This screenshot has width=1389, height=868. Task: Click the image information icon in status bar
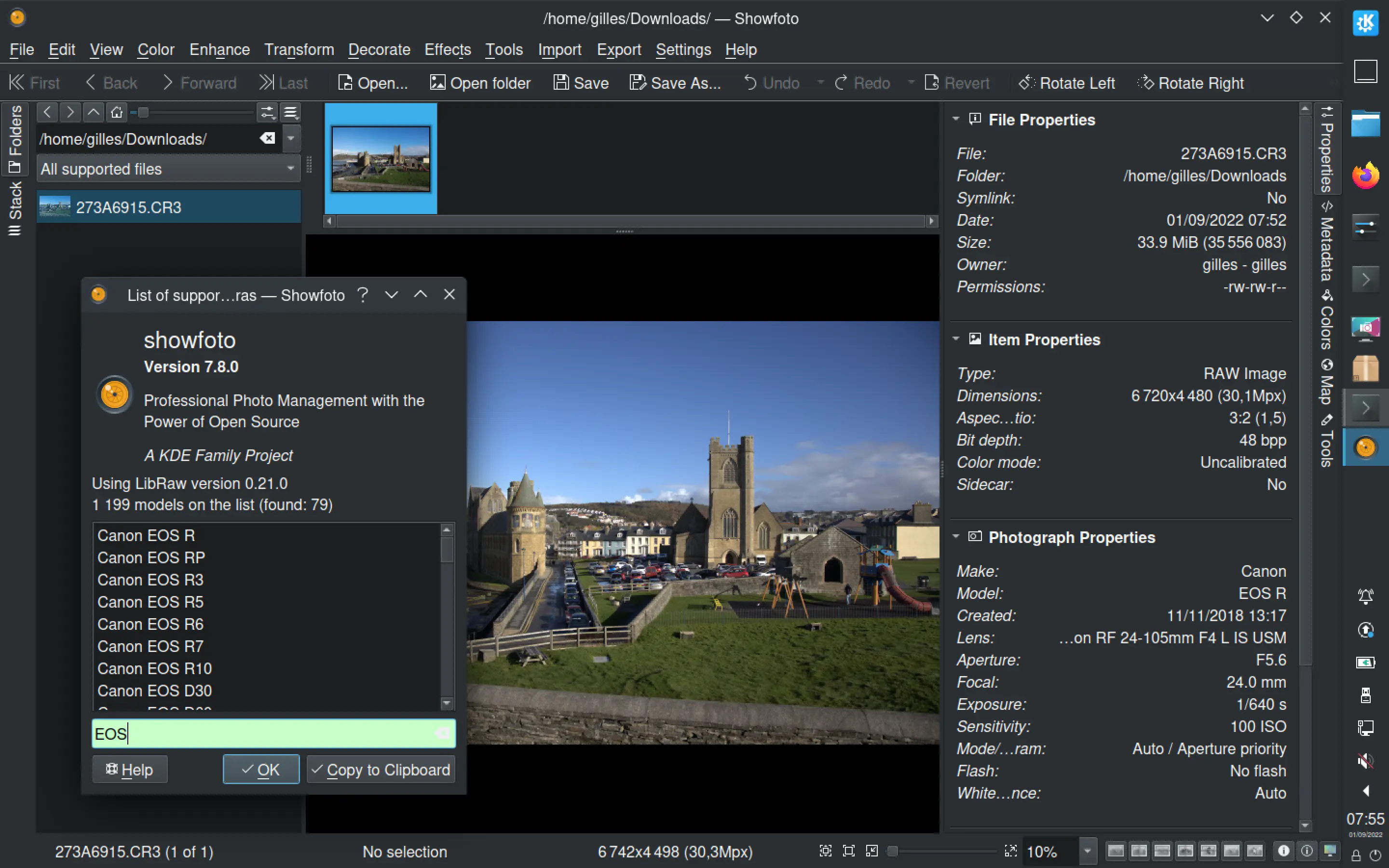coord(1284,851)
